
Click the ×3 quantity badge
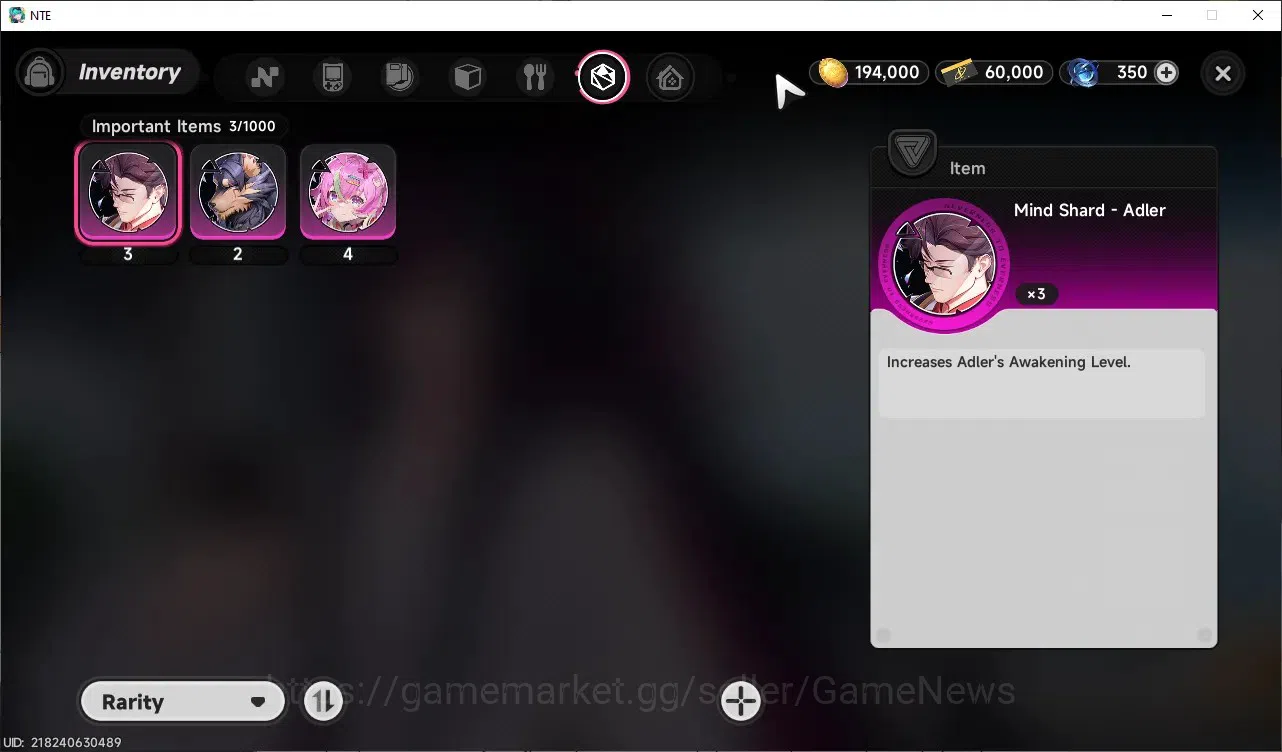1037,294
